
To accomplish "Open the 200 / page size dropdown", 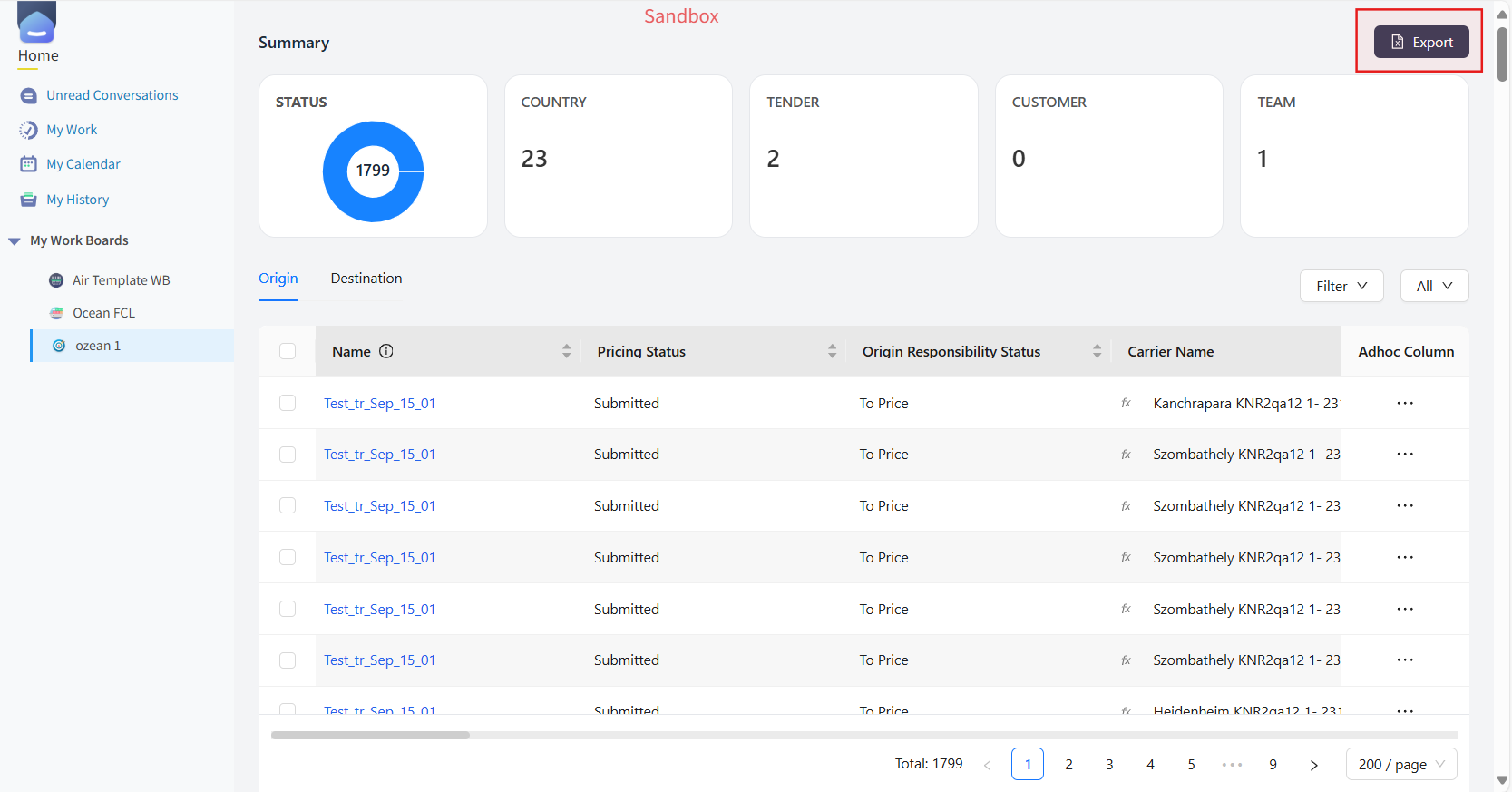I will 1401,764.
